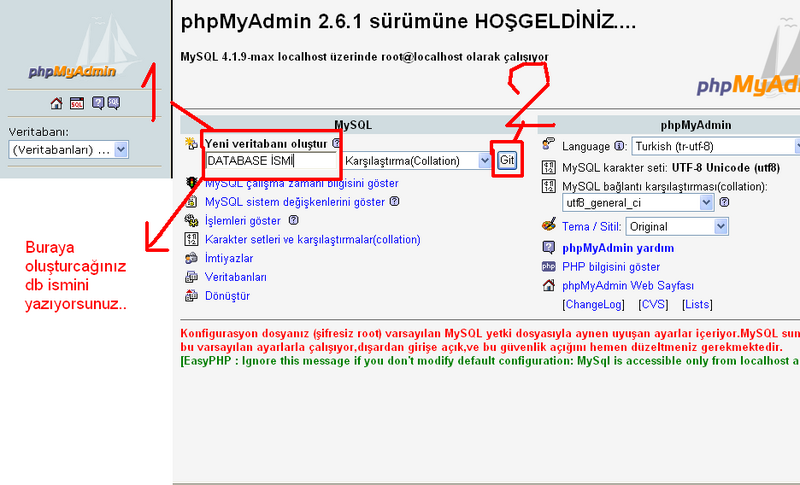Open the SQL query window icon
This screenshot has width=800, height=485.
point(77,104)
